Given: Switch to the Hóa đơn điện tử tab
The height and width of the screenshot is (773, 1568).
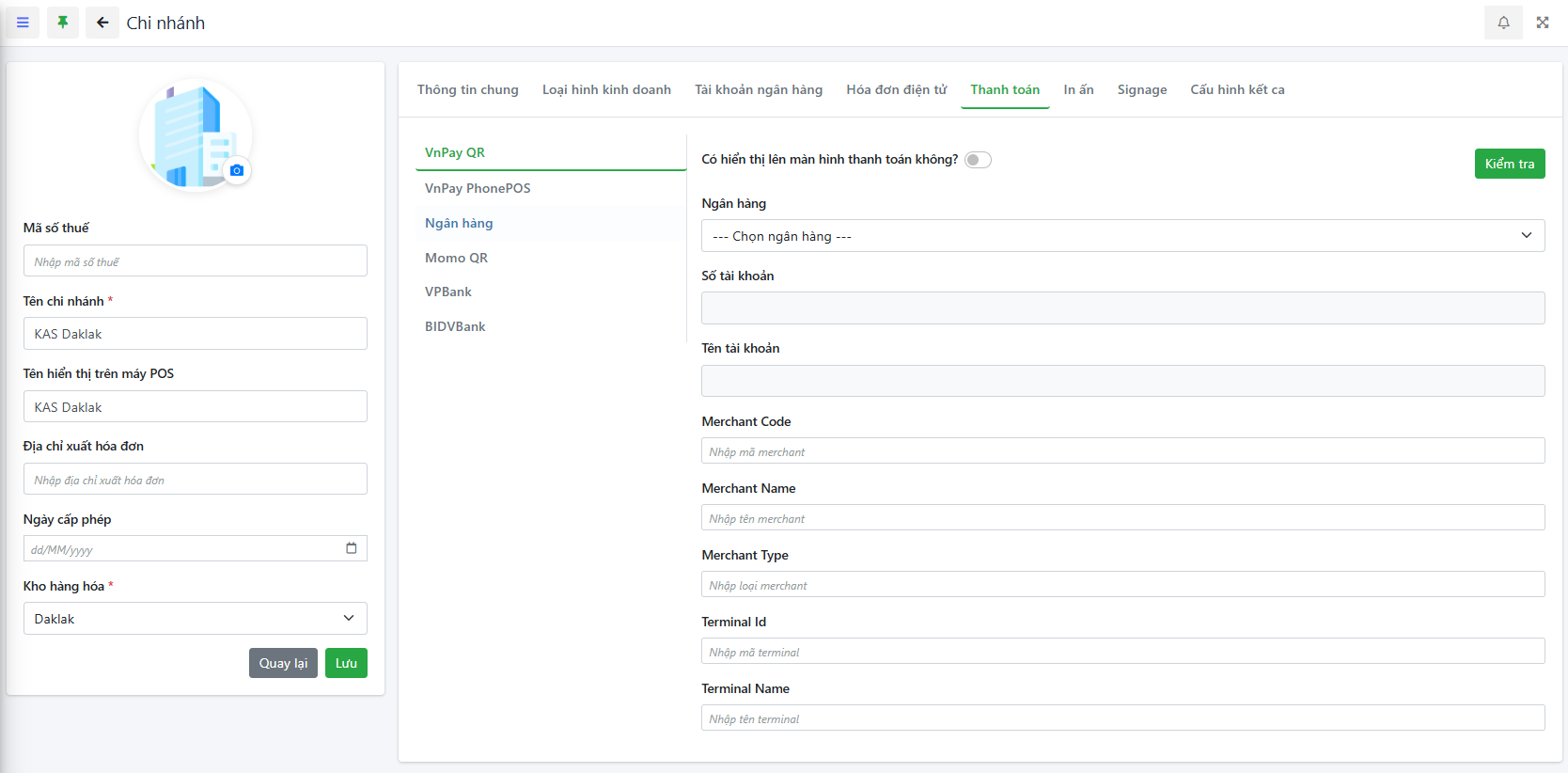Looking at the screenshot, I should pyautogui.click(x=896, y=90).
